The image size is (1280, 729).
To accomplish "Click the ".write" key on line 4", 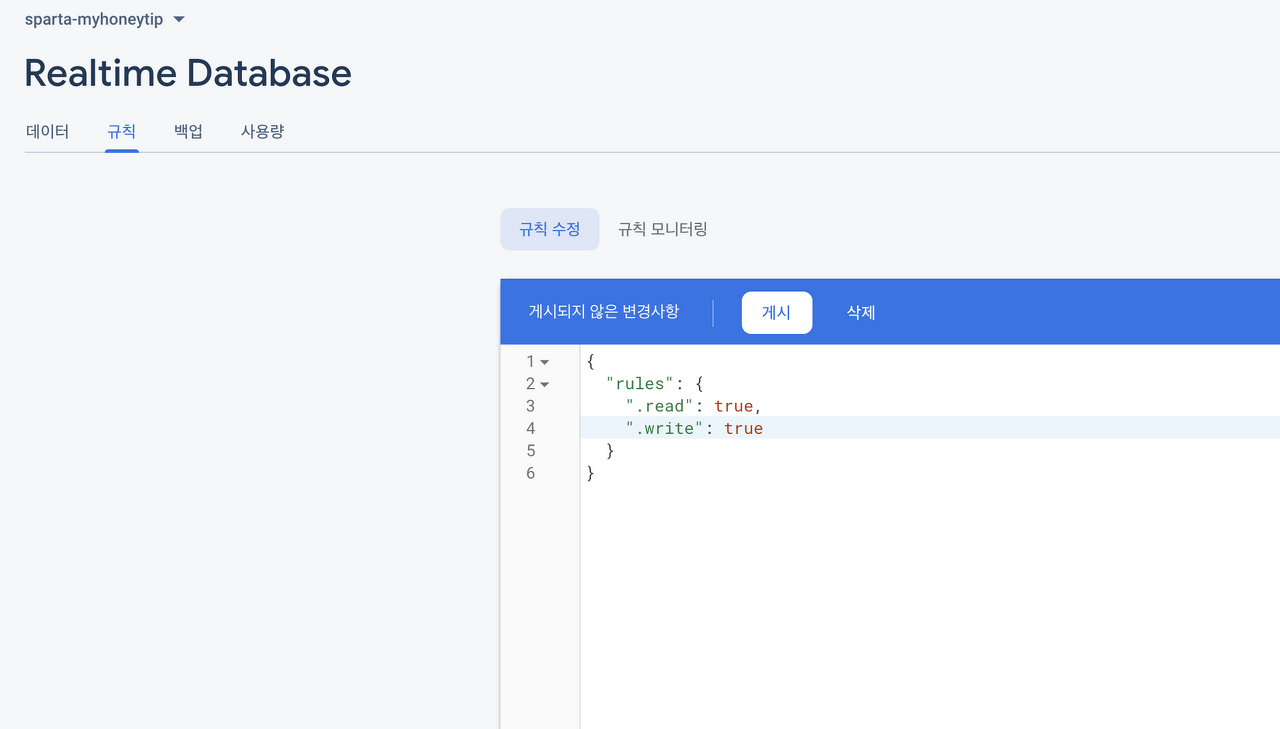I will point(665,428).
